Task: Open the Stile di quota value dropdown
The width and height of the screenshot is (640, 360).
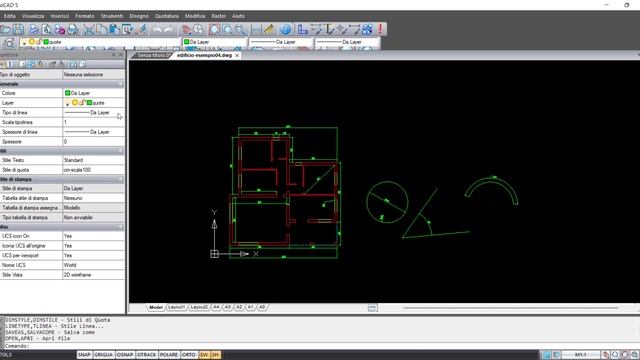Action: point(93,170)
